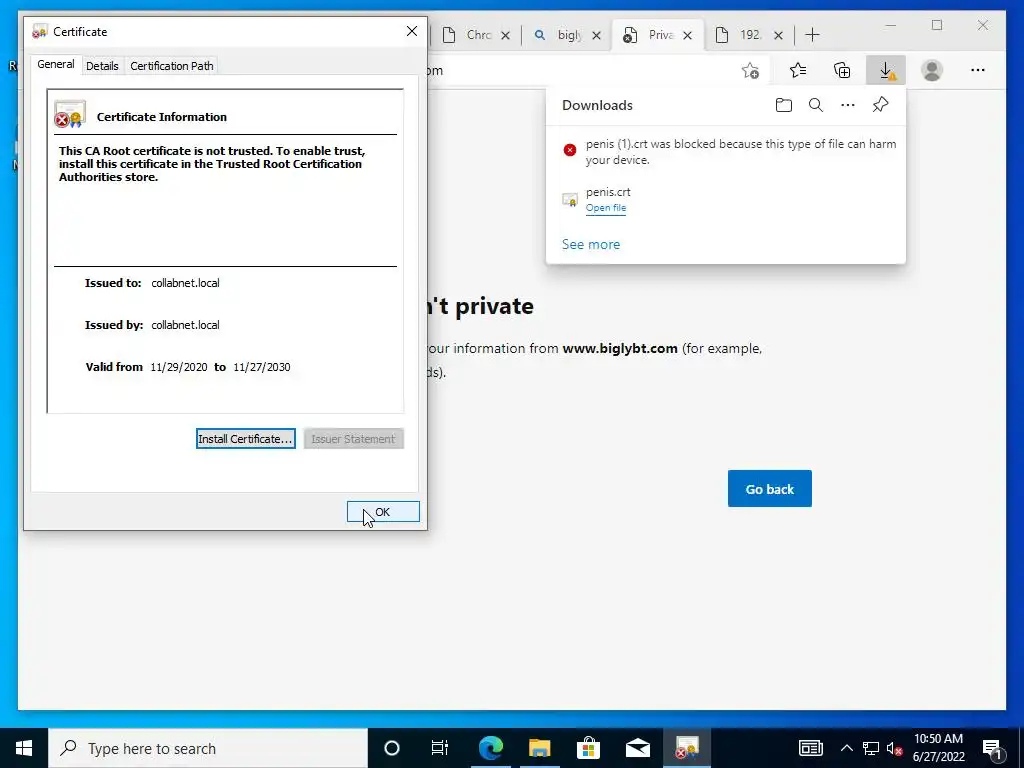Viewport: 1024px width, 768px height.
Task: Close the bigly search tab
Action: coord(596,35)
